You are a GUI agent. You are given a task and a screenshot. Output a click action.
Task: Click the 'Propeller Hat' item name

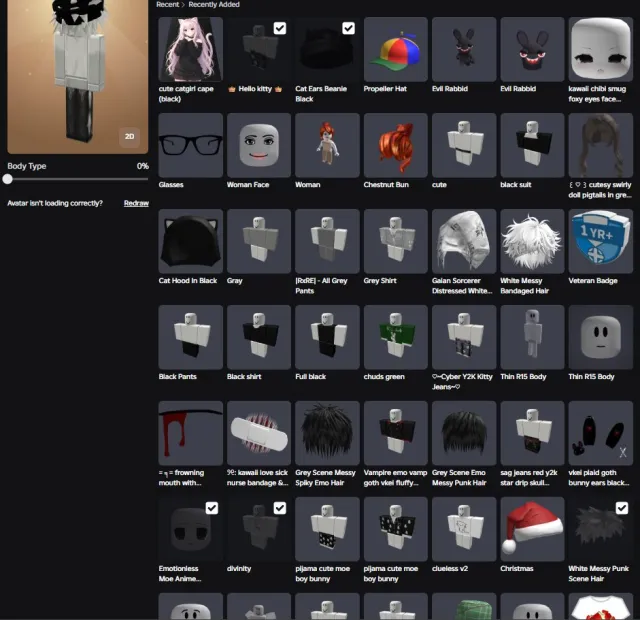[385, 89]
